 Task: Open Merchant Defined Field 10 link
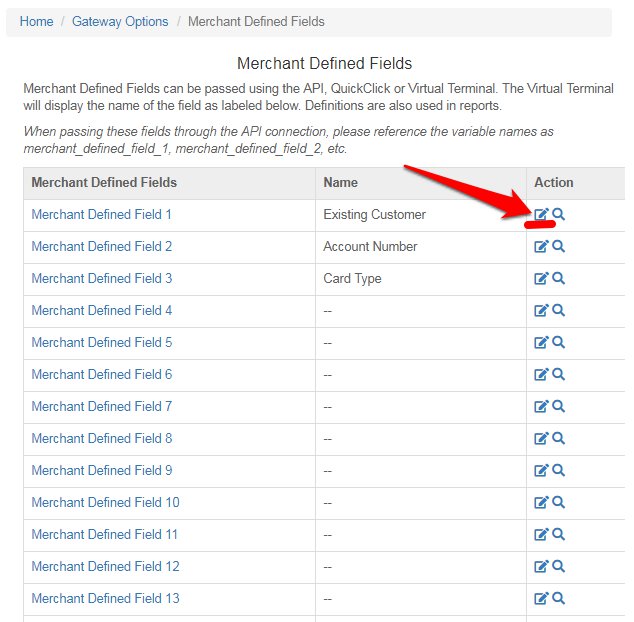coord(106,502)
